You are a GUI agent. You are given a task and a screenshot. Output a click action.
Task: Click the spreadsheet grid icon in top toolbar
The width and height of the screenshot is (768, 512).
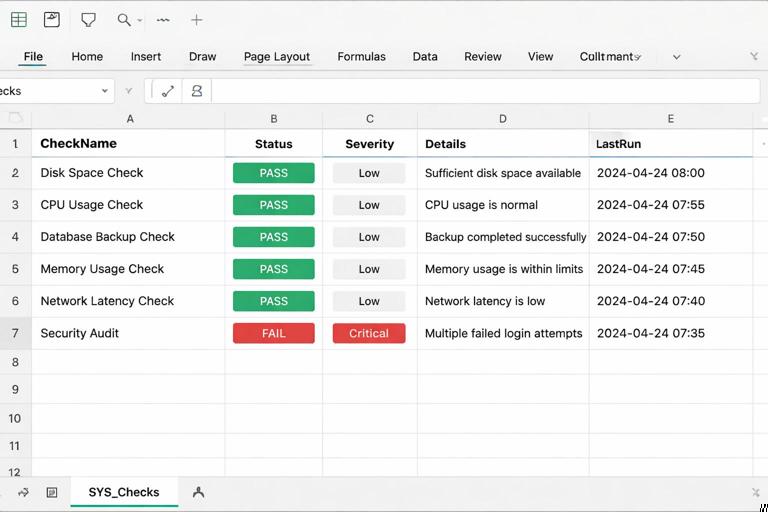pyautogui.click(x=19, y=20)
